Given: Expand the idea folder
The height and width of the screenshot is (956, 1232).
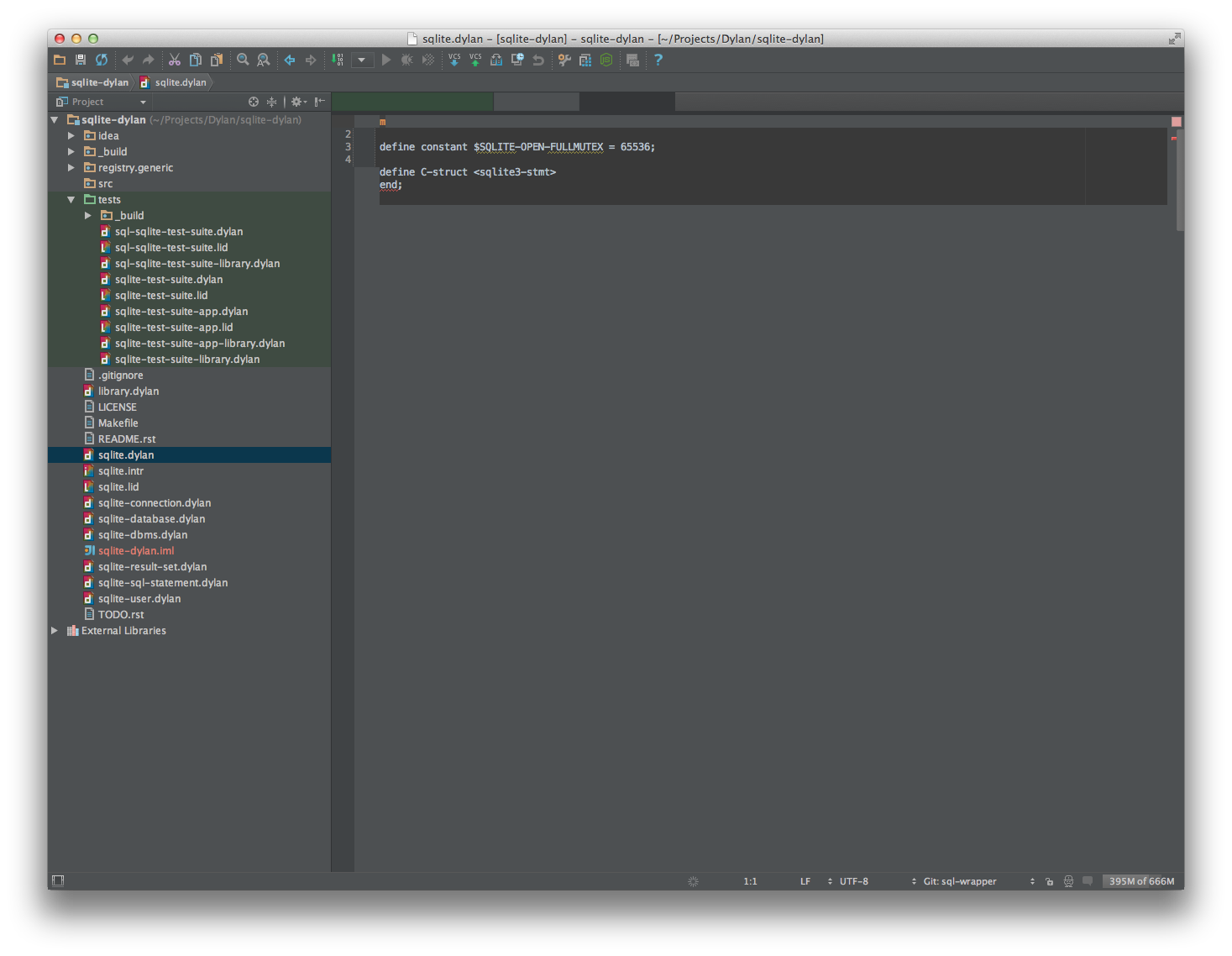Looking at the screenshot, I should point(71,136).
